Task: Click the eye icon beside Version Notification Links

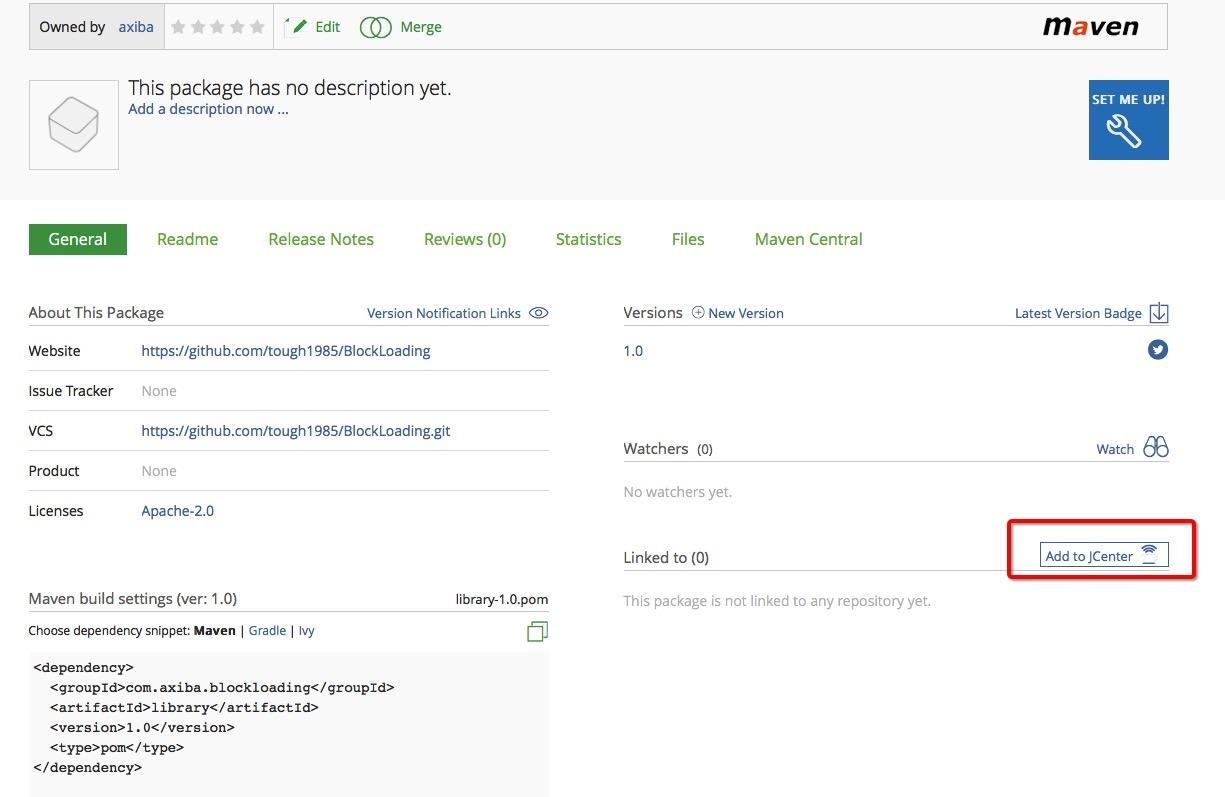Action: coord(538,313)
